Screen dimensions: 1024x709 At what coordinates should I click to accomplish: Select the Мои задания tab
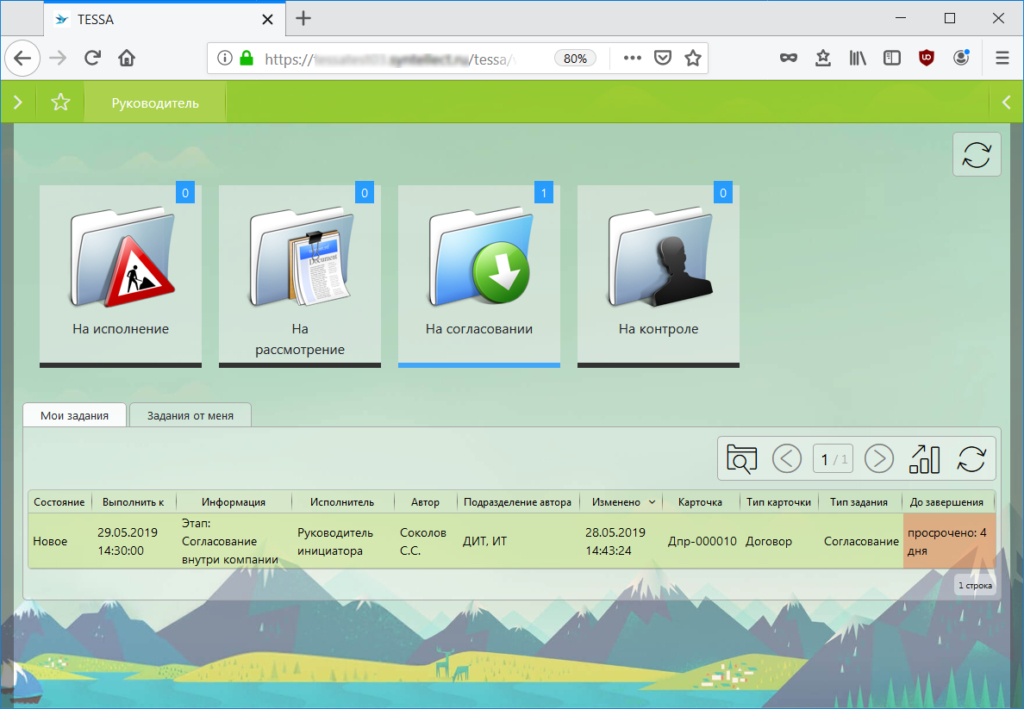[74, 415]
